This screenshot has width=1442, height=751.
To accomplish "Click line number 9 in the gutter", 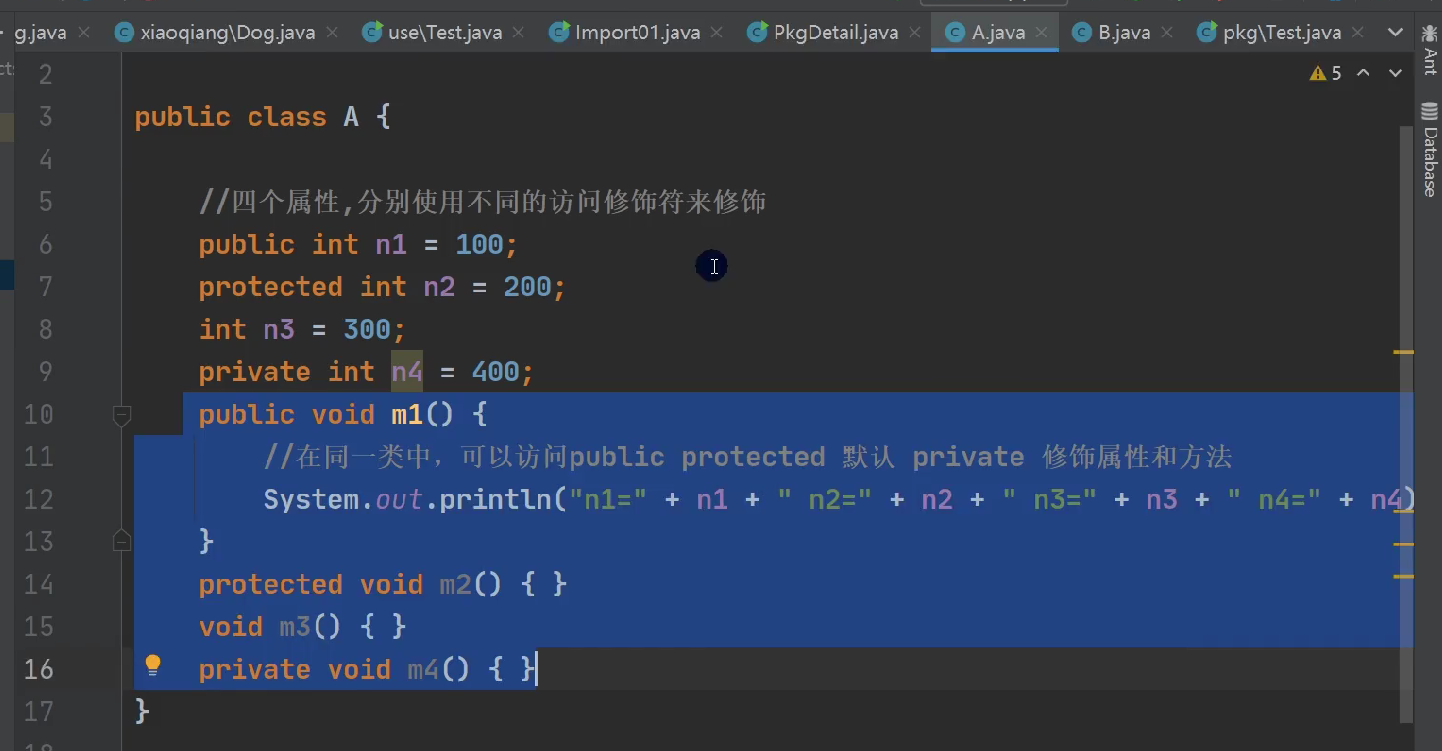I will click(x=46, y=372).
